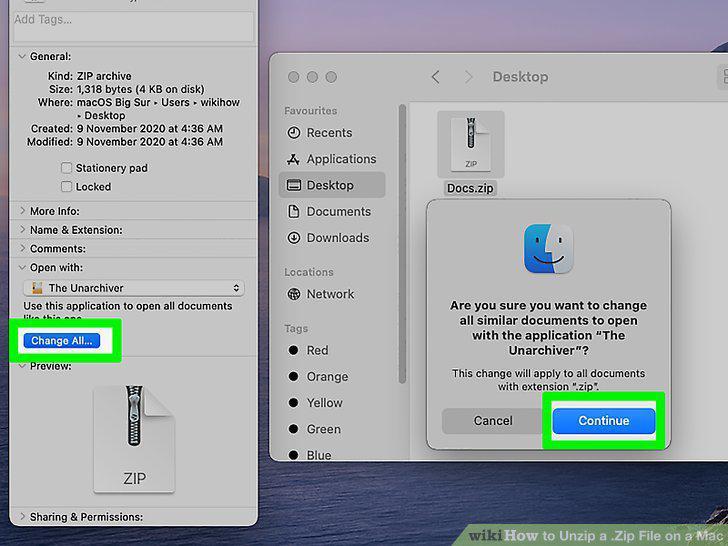Collapse the Open with section

(21, 267)
